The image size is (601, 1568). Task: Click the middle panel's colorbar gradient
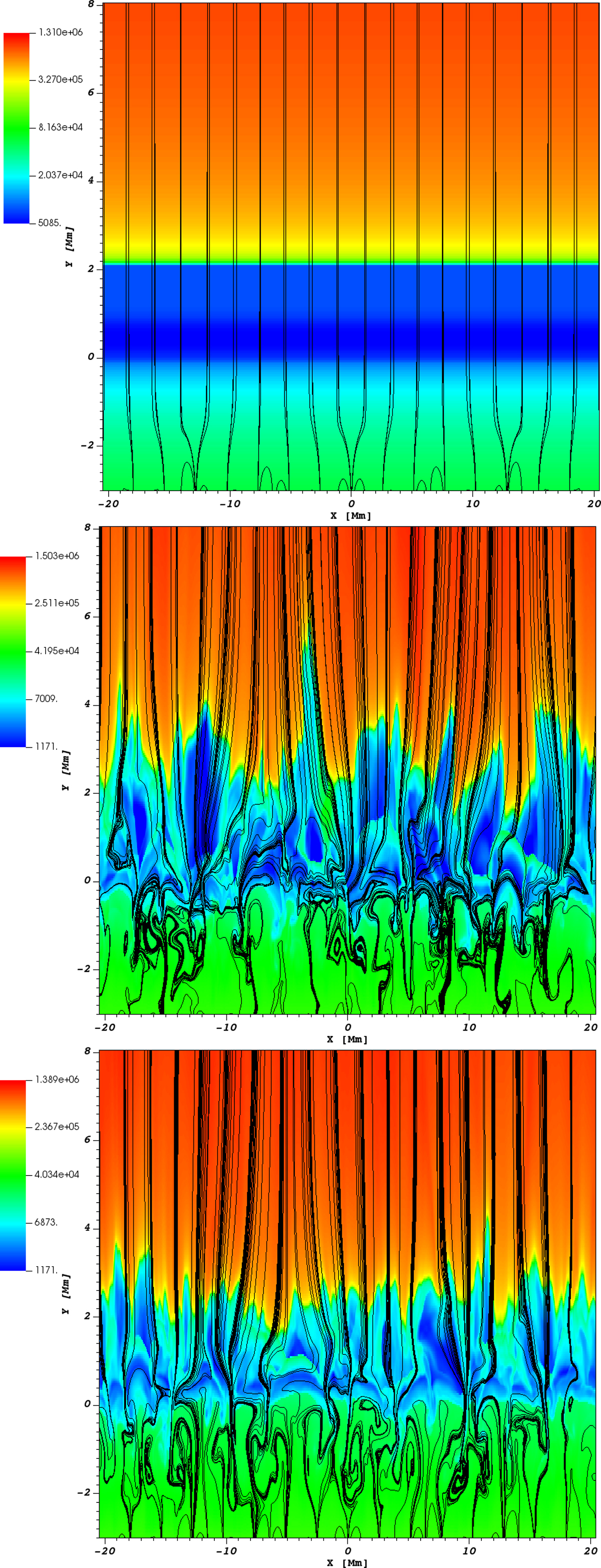[x=13, y=651]
